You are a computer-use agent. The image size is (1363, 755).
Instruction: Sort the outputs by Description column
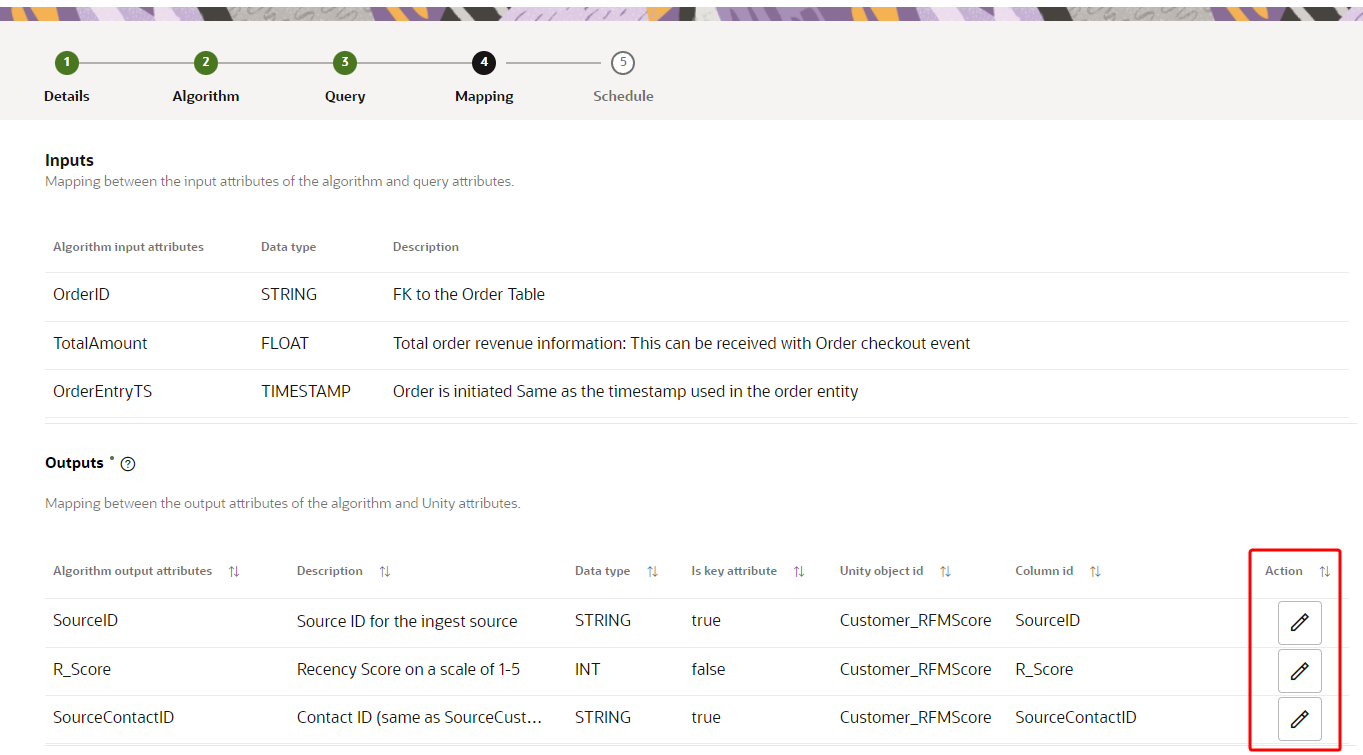point(385,571)
